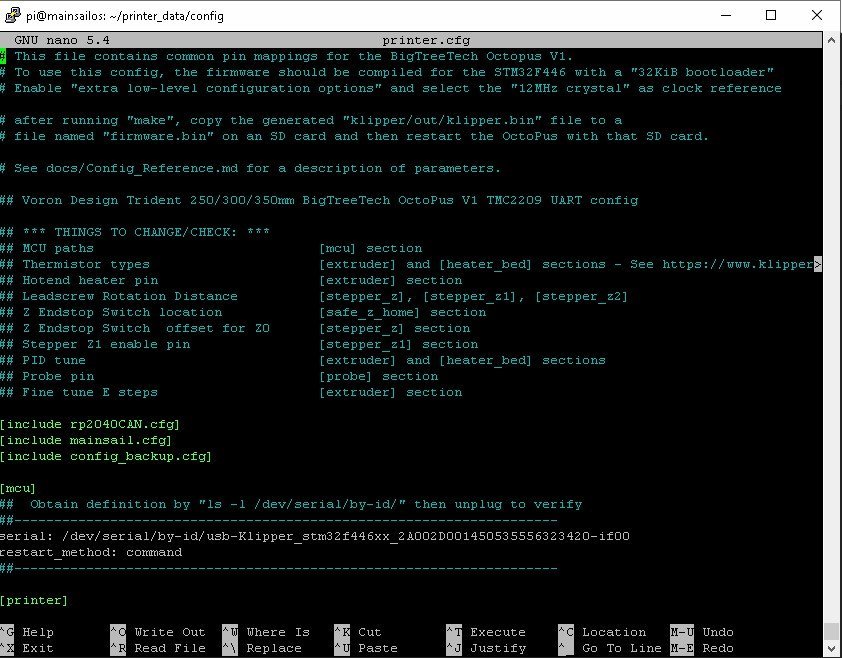This screenshot has height=658, width=842.
Task: Click the scrollbar up arrow
Action: [x=832, y=40]
